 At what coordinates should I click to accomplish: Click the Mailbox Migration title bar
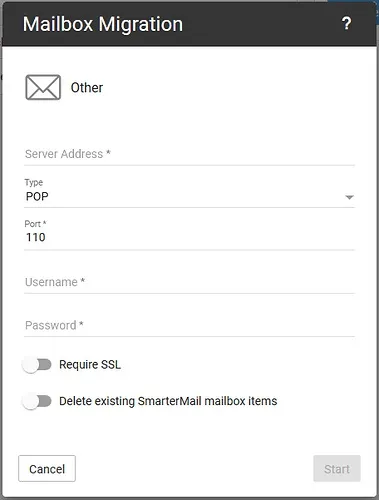(x=189, y=24)
